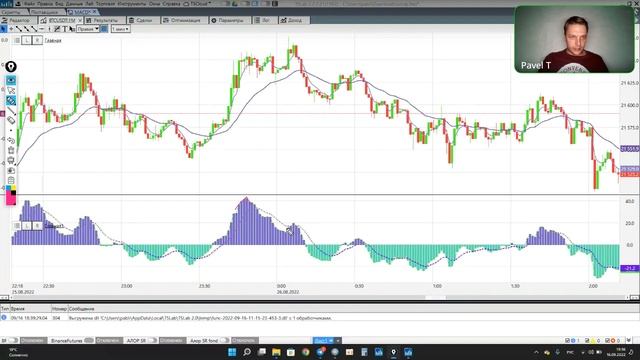Click the blue info icon in the log row
This screenshot has width=640, height=360.
(x=4, y=317)
